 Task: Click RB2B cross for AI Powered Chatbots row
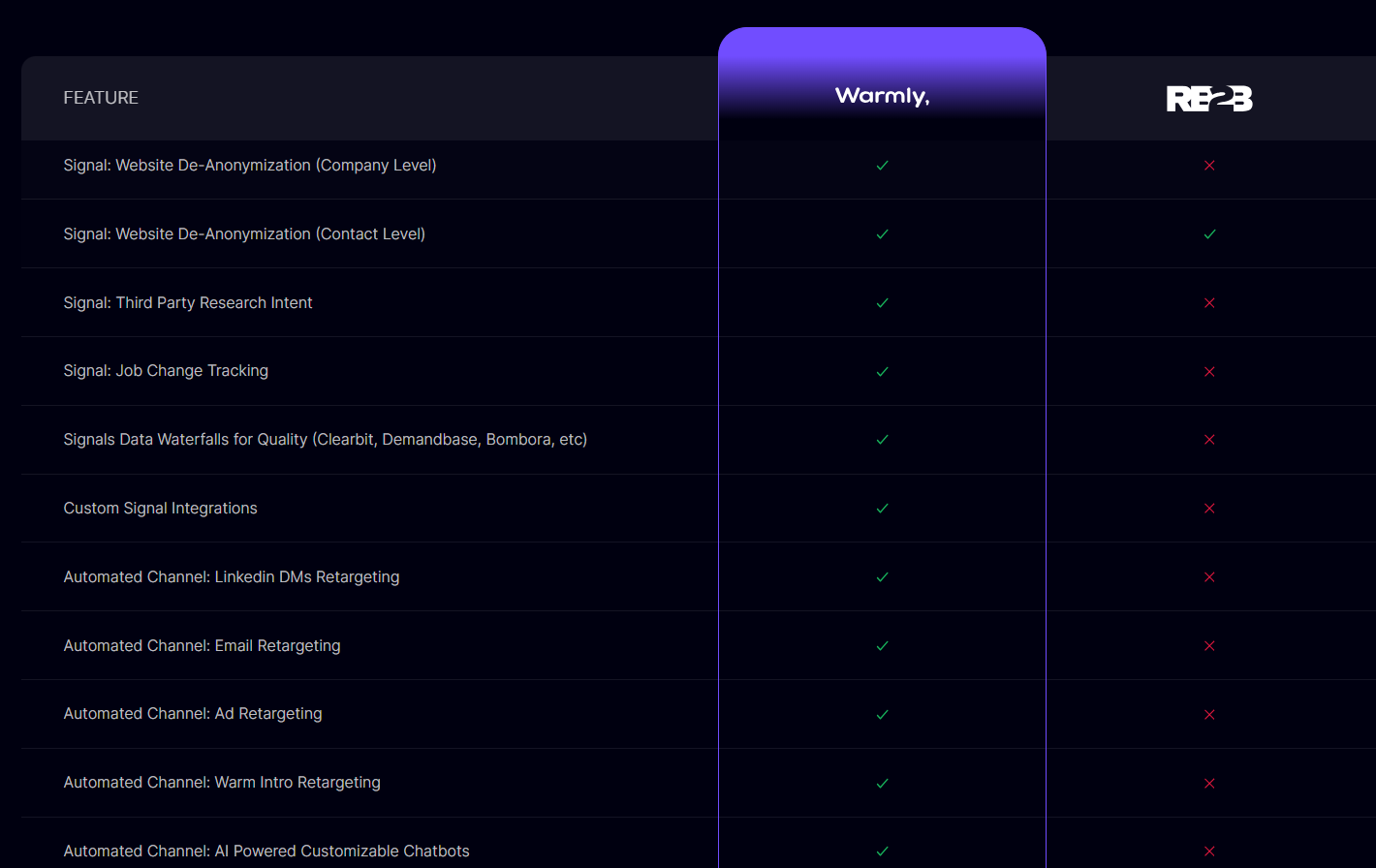tap(1209, 852)
